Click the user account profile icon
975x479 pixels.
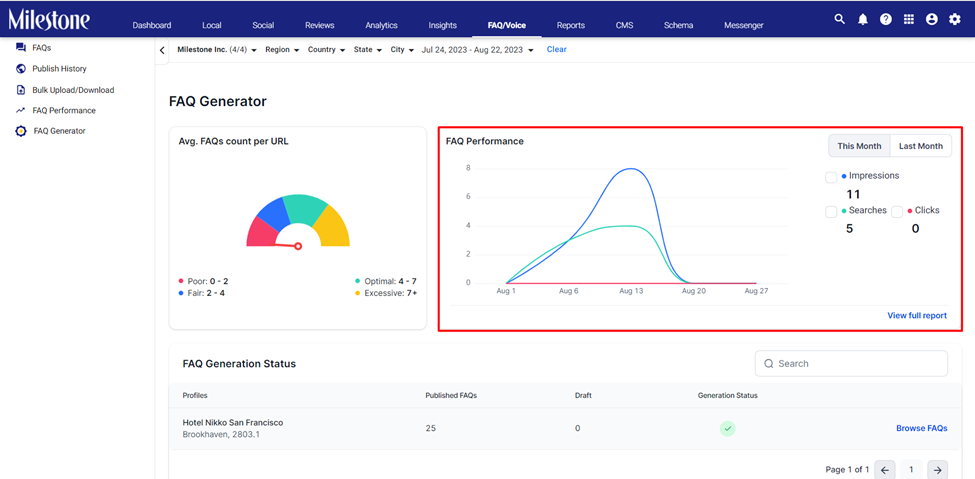click(931, 19)
